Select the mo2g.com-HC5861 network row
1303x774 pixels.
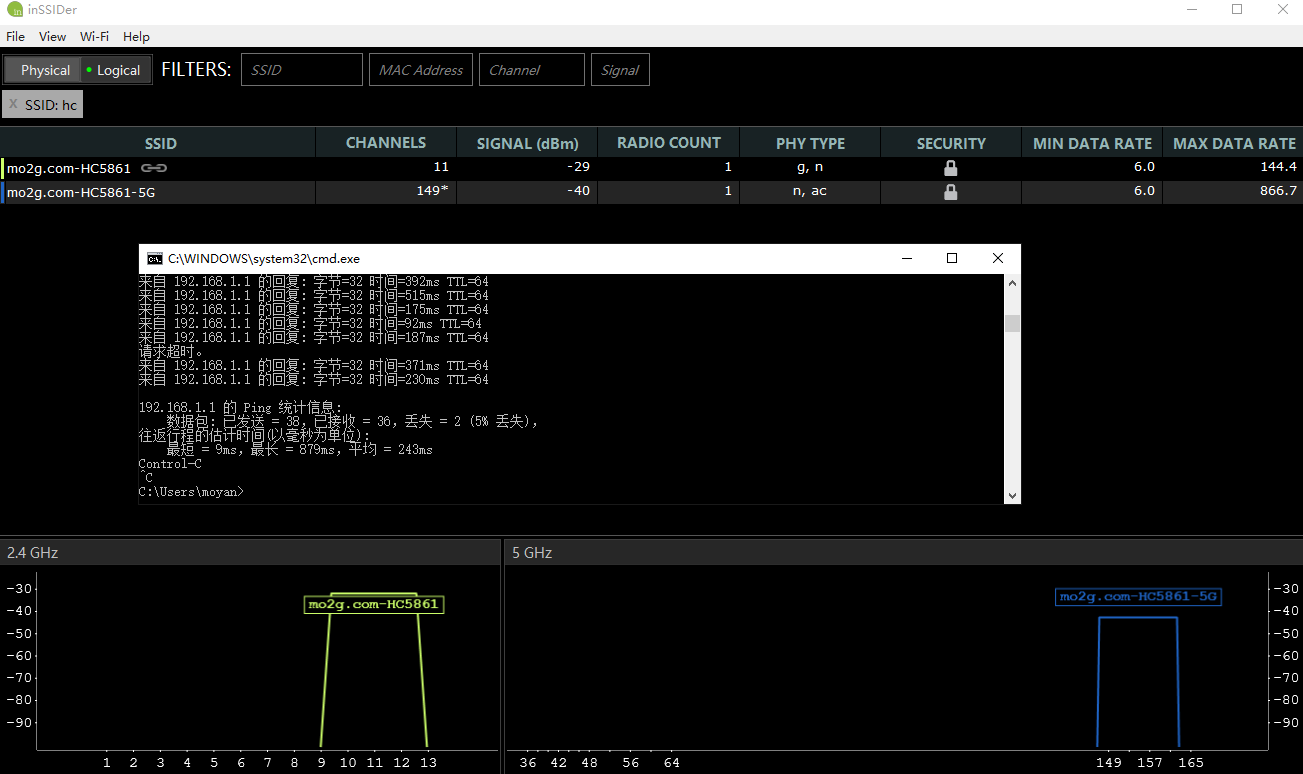pyautogui.click(x=651, y=168)
